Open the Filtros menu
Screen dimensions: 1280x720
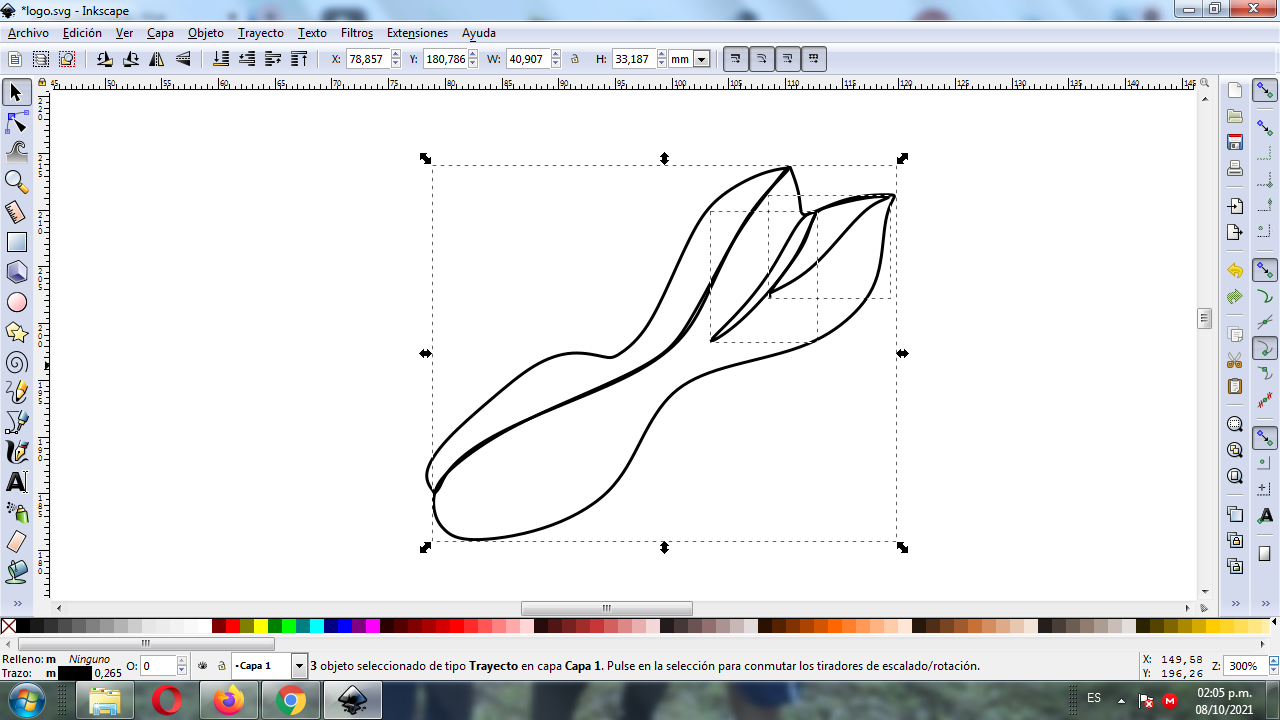(x=357, y=33)
